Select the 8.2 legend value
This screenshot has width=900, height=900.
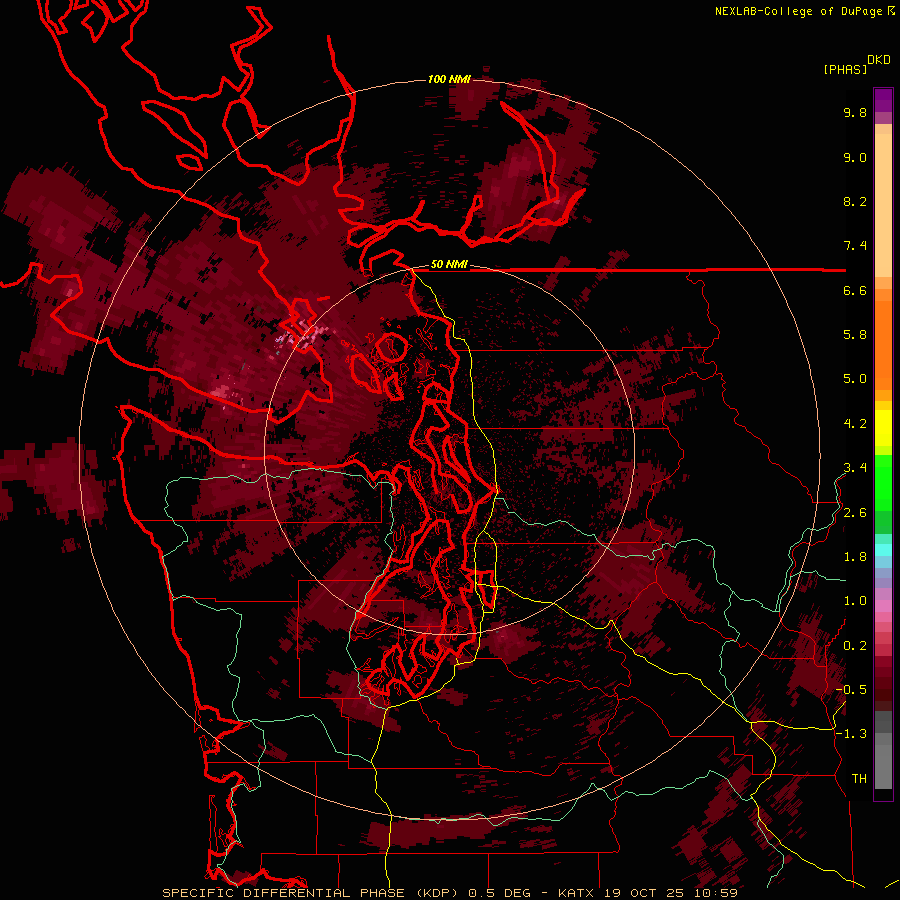pyautogui.click(x=855, y=201)
